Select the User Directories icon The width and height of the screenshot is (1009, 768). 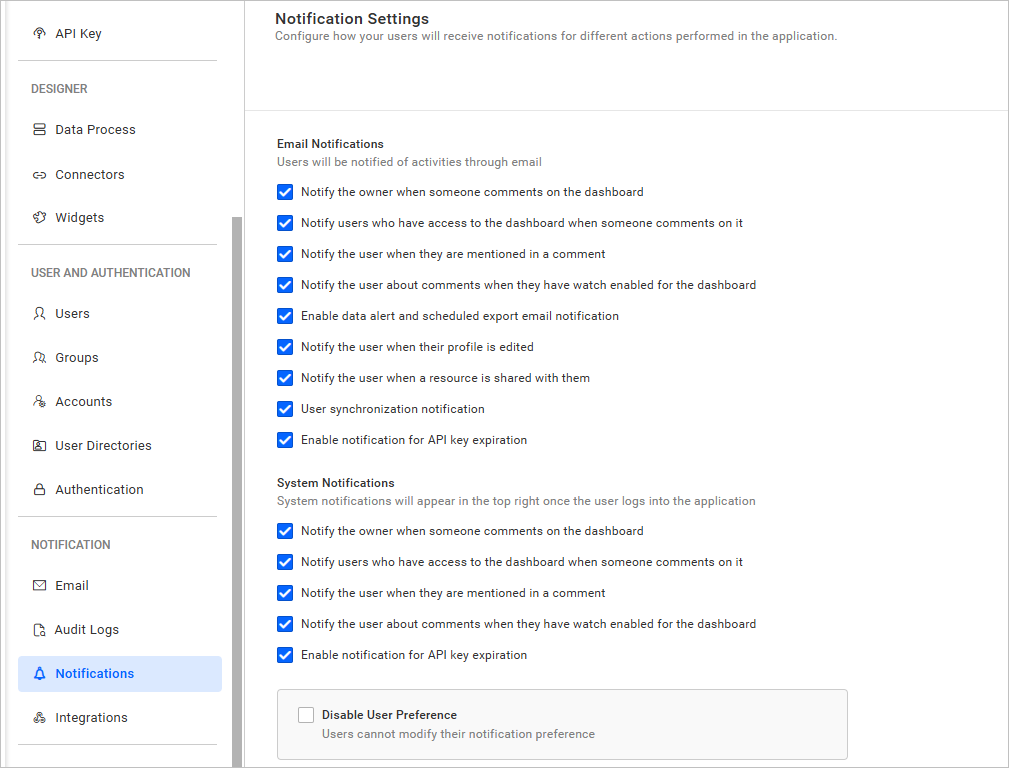pyautogui.click(x=38, y=445)
